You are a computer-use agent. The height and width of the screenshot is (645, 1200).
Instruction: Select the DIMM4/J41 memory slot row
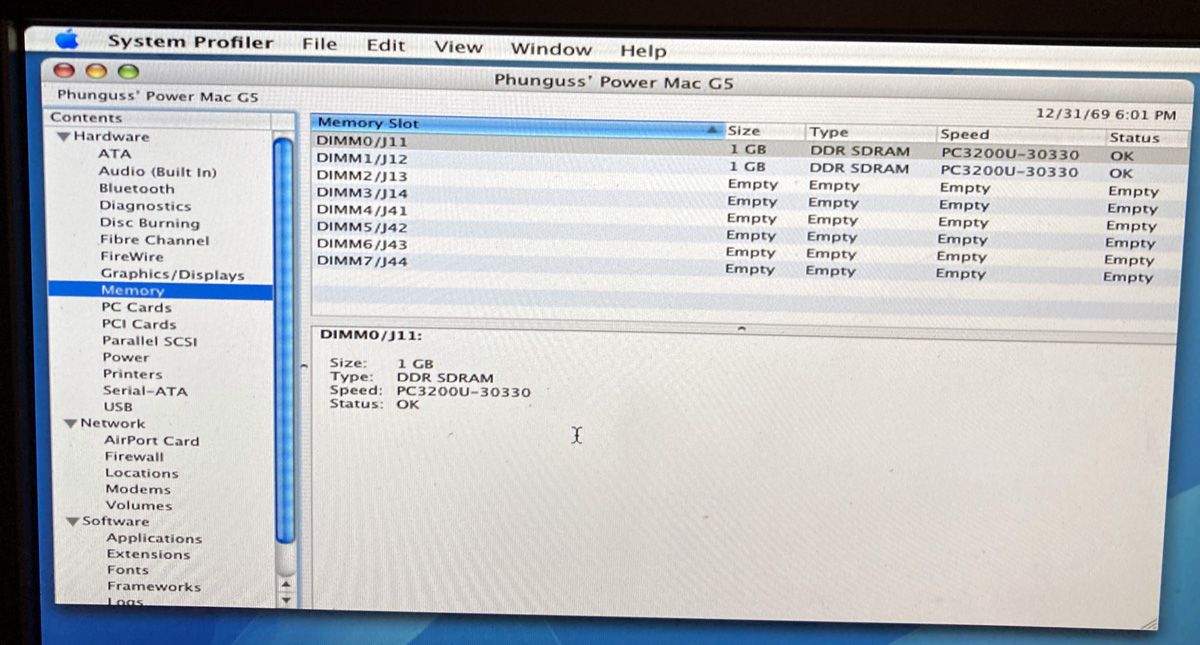362,210
